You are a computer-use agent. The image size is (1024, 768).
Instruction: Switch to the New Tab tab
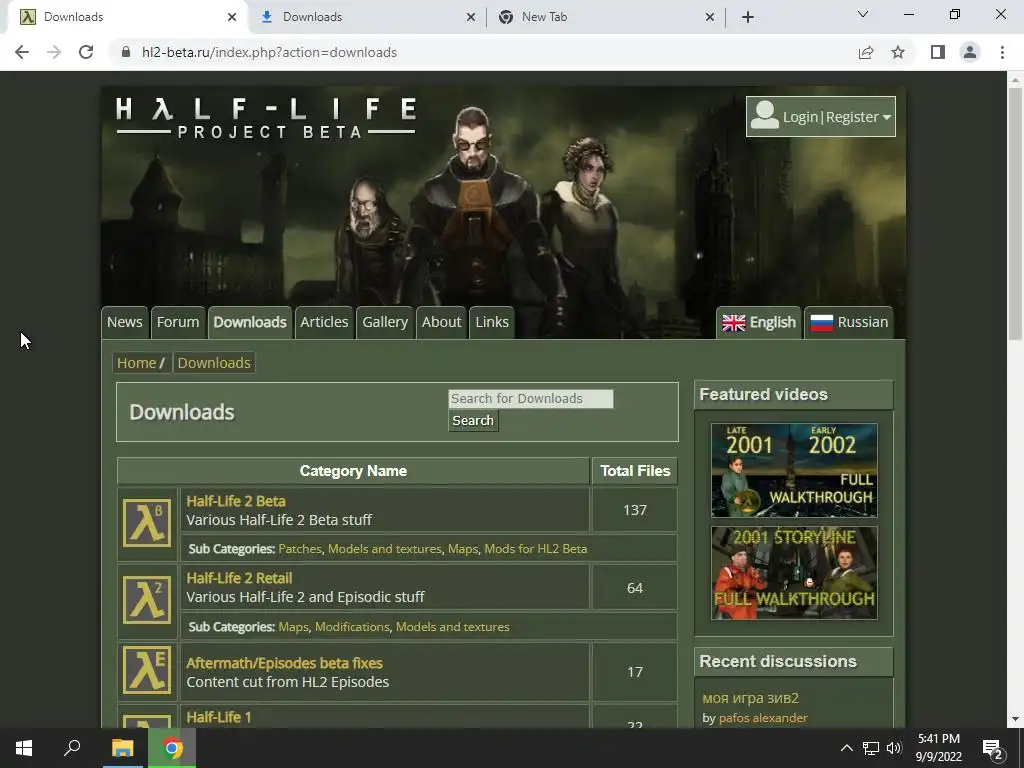pyautogui.click(x=604, y=17)
